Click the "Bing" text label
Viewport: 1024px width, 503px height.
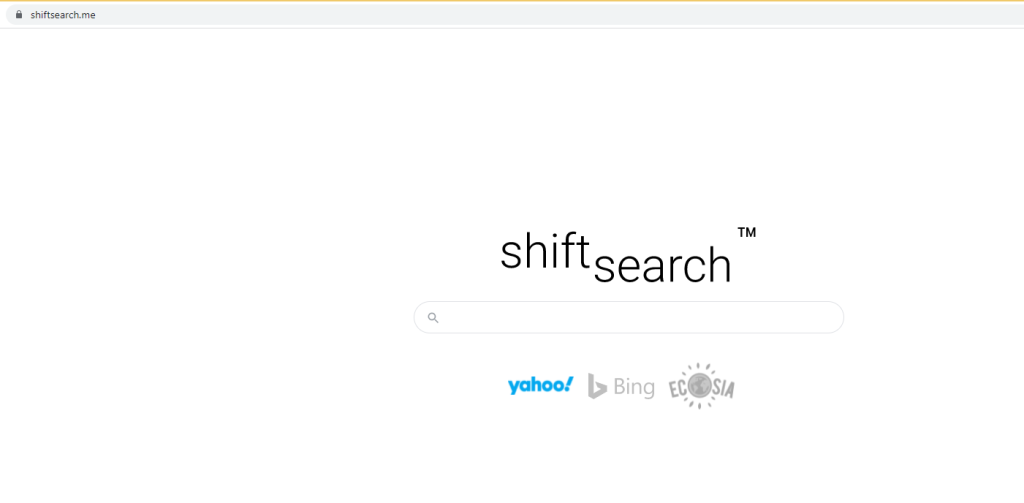coord(634,387)
